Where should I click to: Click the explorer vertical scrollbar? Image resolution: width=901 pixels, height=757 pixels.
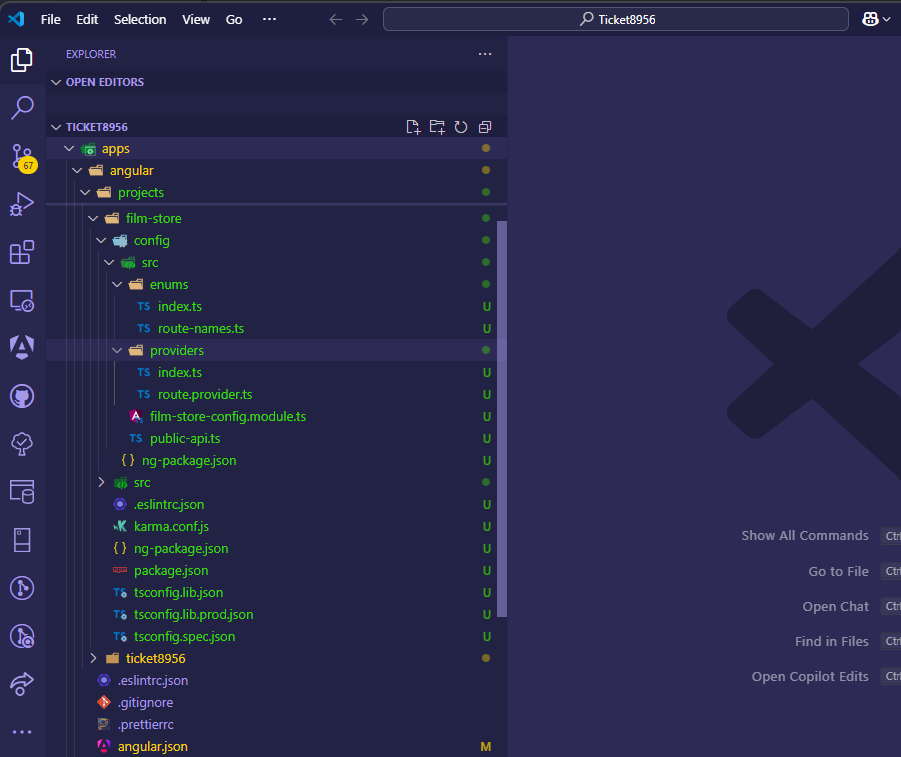coord(502,418)
